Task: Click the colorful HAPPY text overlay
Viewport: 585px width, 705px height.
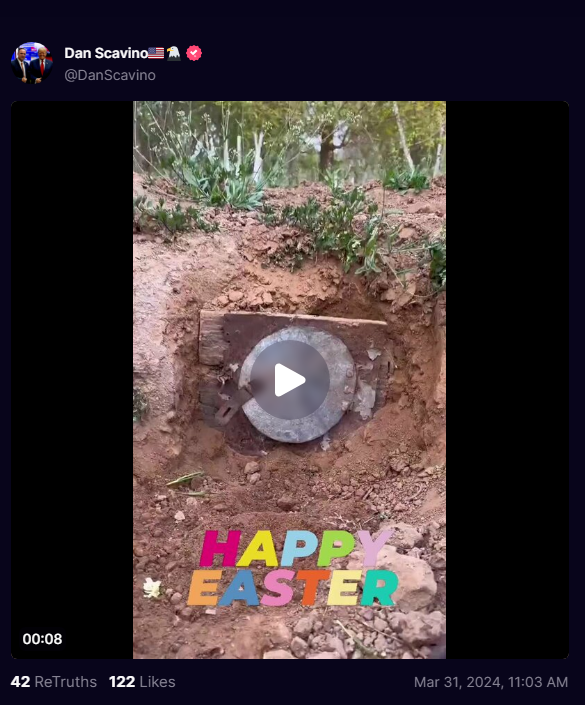Action: [x=297, y=548]
